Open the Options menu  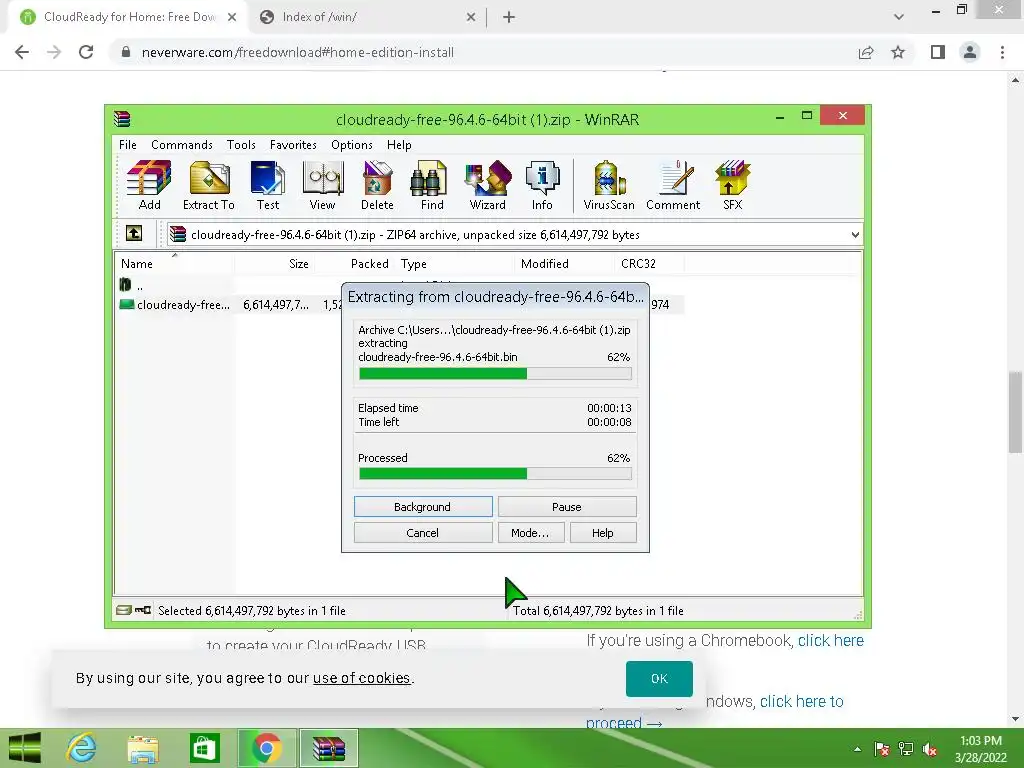pyautogui.click(x=351, y=144)
